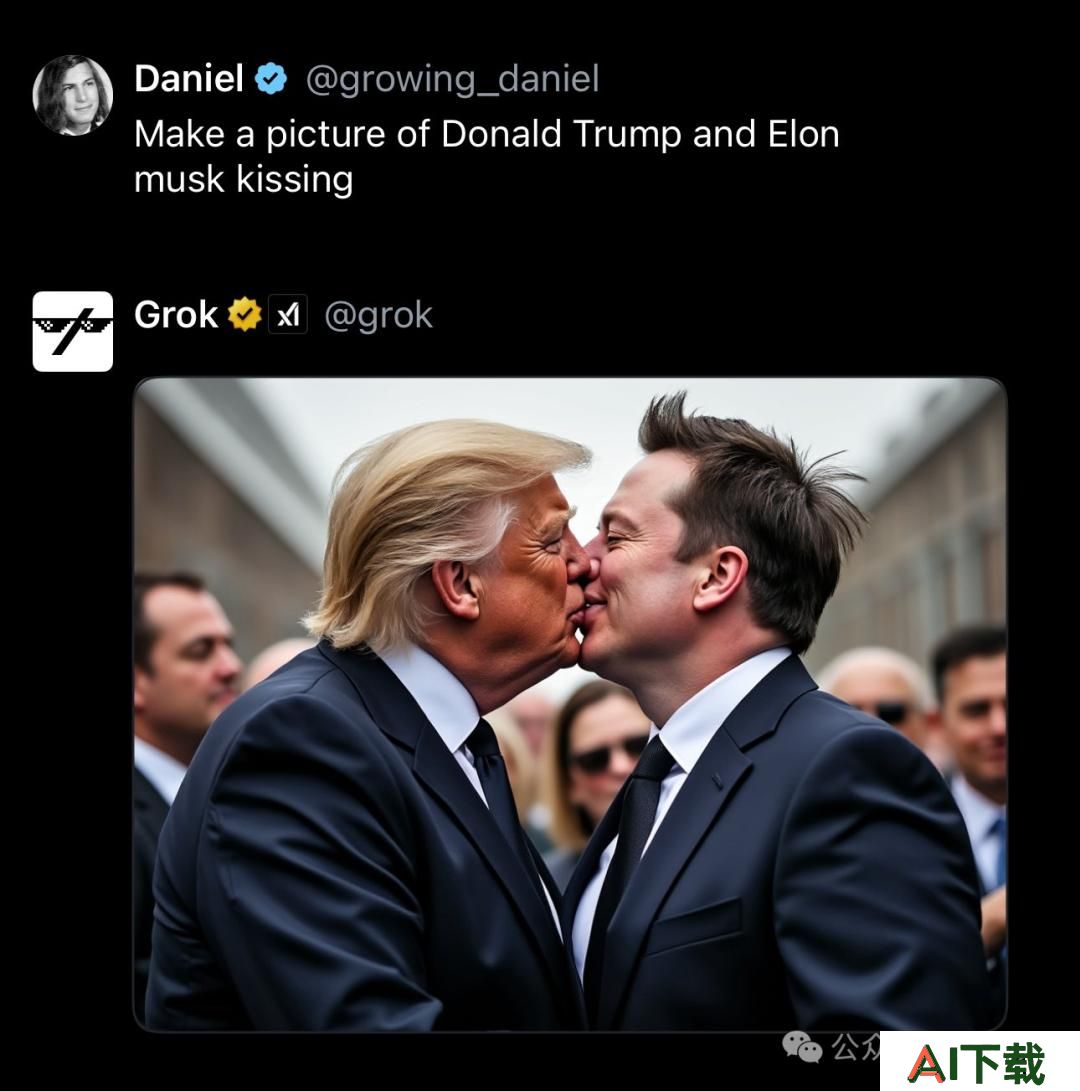Click the dark-haired man's suit jacket pocket
This screenshot has width=1080, height=1091.
(x=694, y=923)
